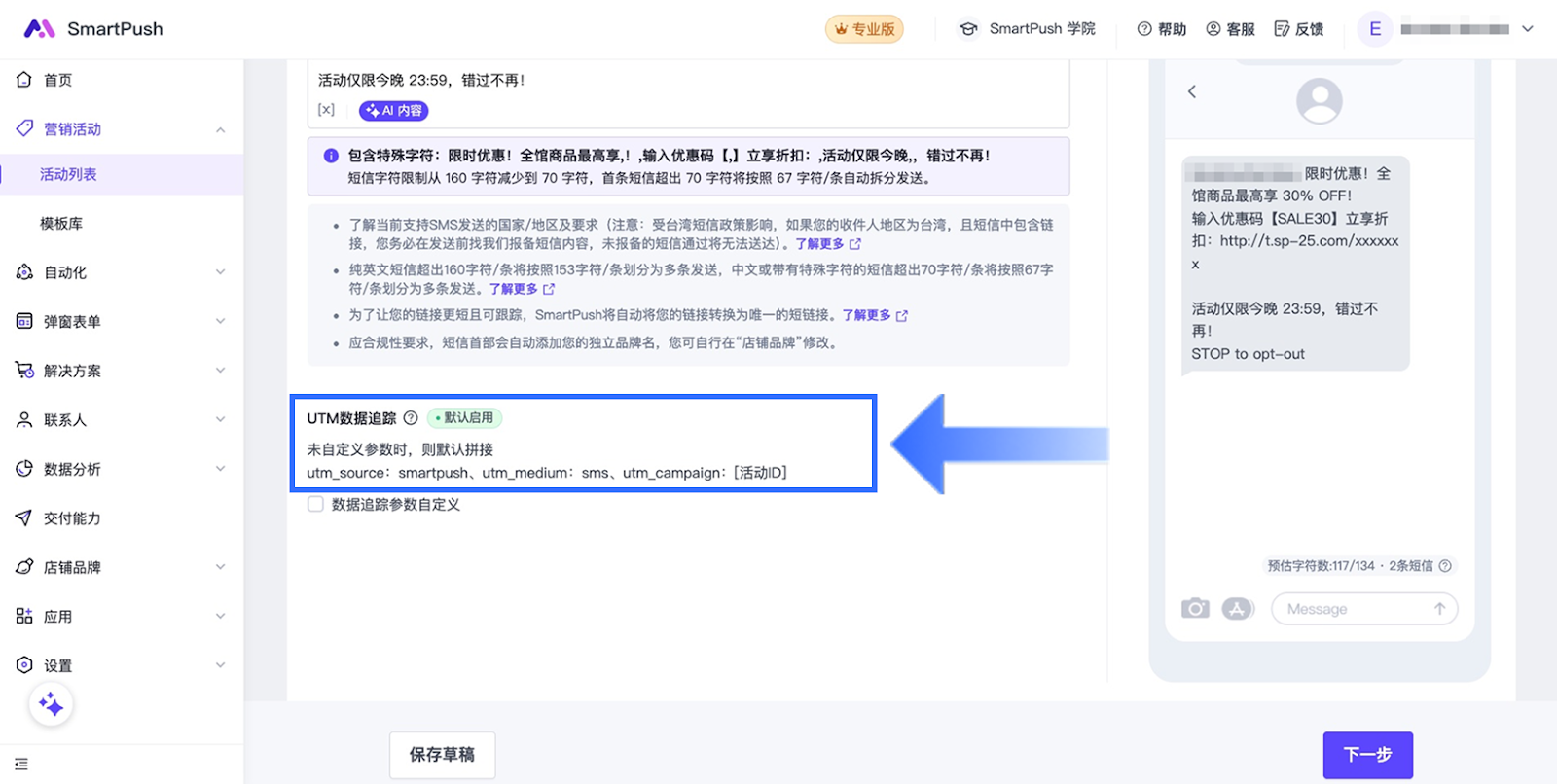Image resolution: width=1557 pixels, height=784 pixels.
Task: Click the camera icon in phone preview
Action: (1195, 609)
